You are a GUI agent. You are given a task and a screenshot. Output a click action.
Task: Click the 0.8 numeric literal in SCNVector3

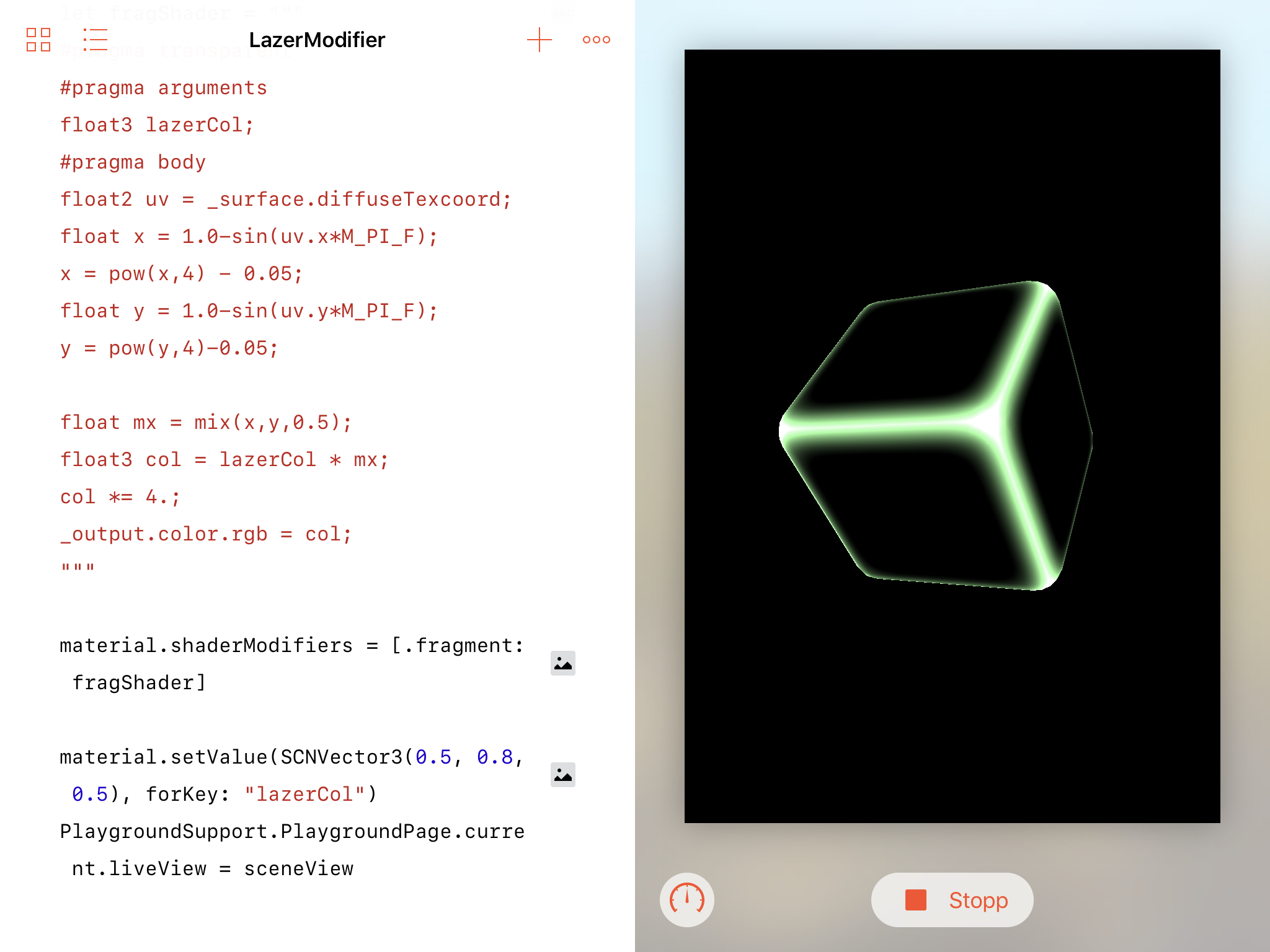[495, 757]
